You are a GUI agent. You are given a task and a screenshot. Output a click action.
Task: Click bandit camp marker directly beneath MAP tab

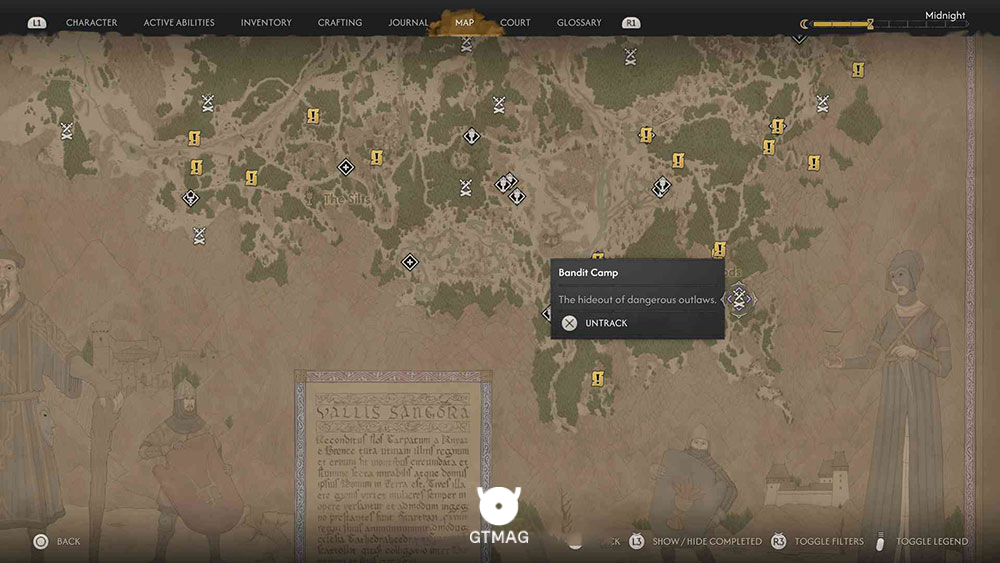(x=466, y=44)
